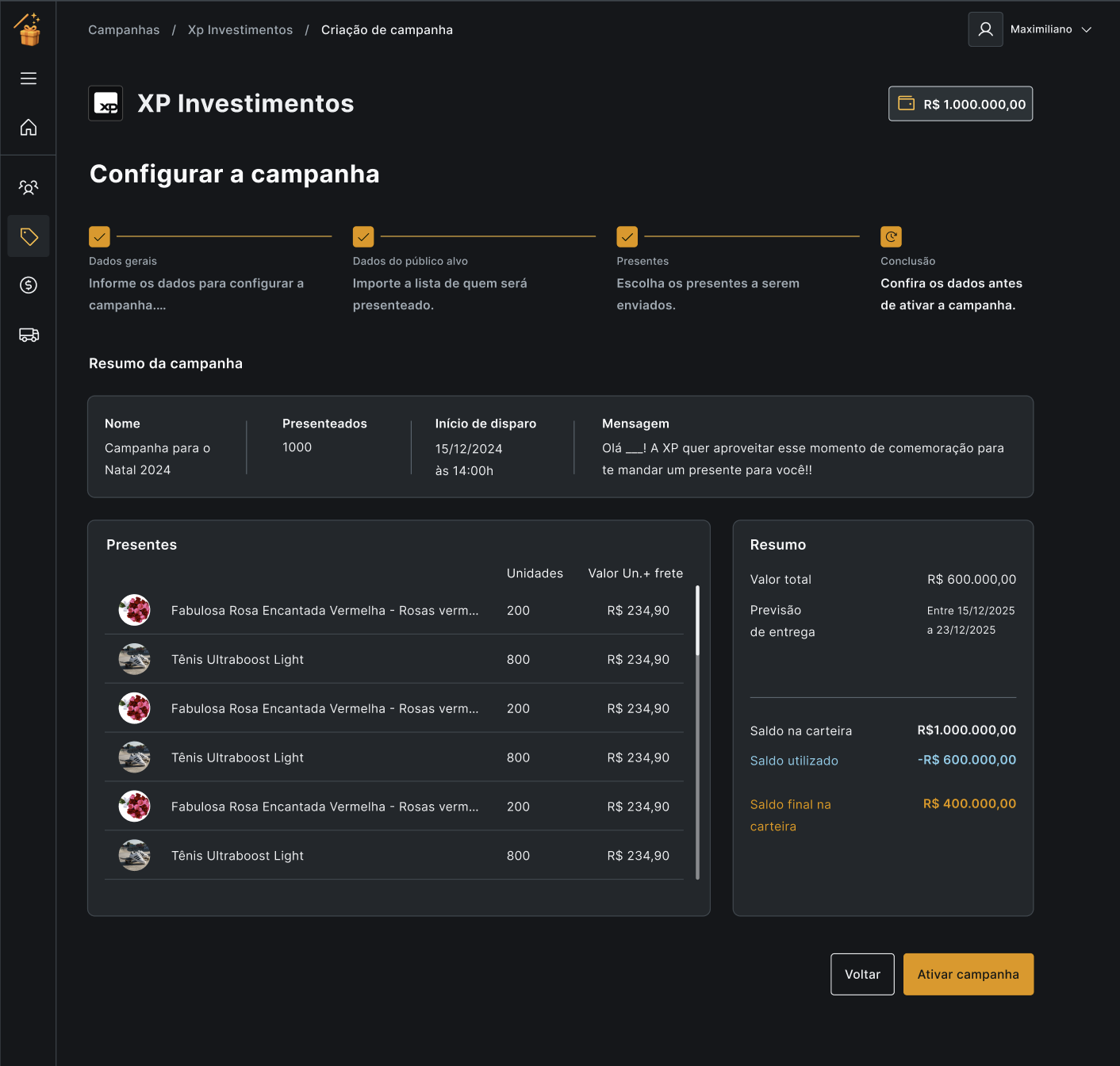The width and height of the screenshot is (1120, 1066).
Task: Select the campaigns tag icon in sidebar
Action: [29, 236]
